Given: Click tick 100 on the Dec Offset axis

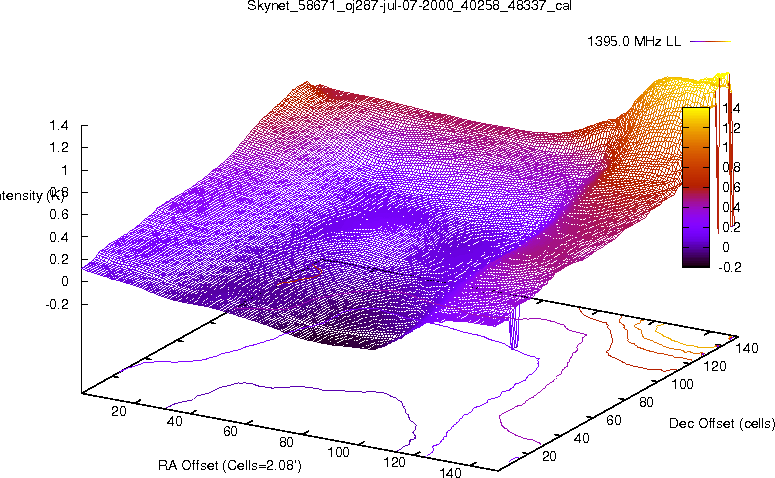Looking at the screenshot, I should [683, 384].
